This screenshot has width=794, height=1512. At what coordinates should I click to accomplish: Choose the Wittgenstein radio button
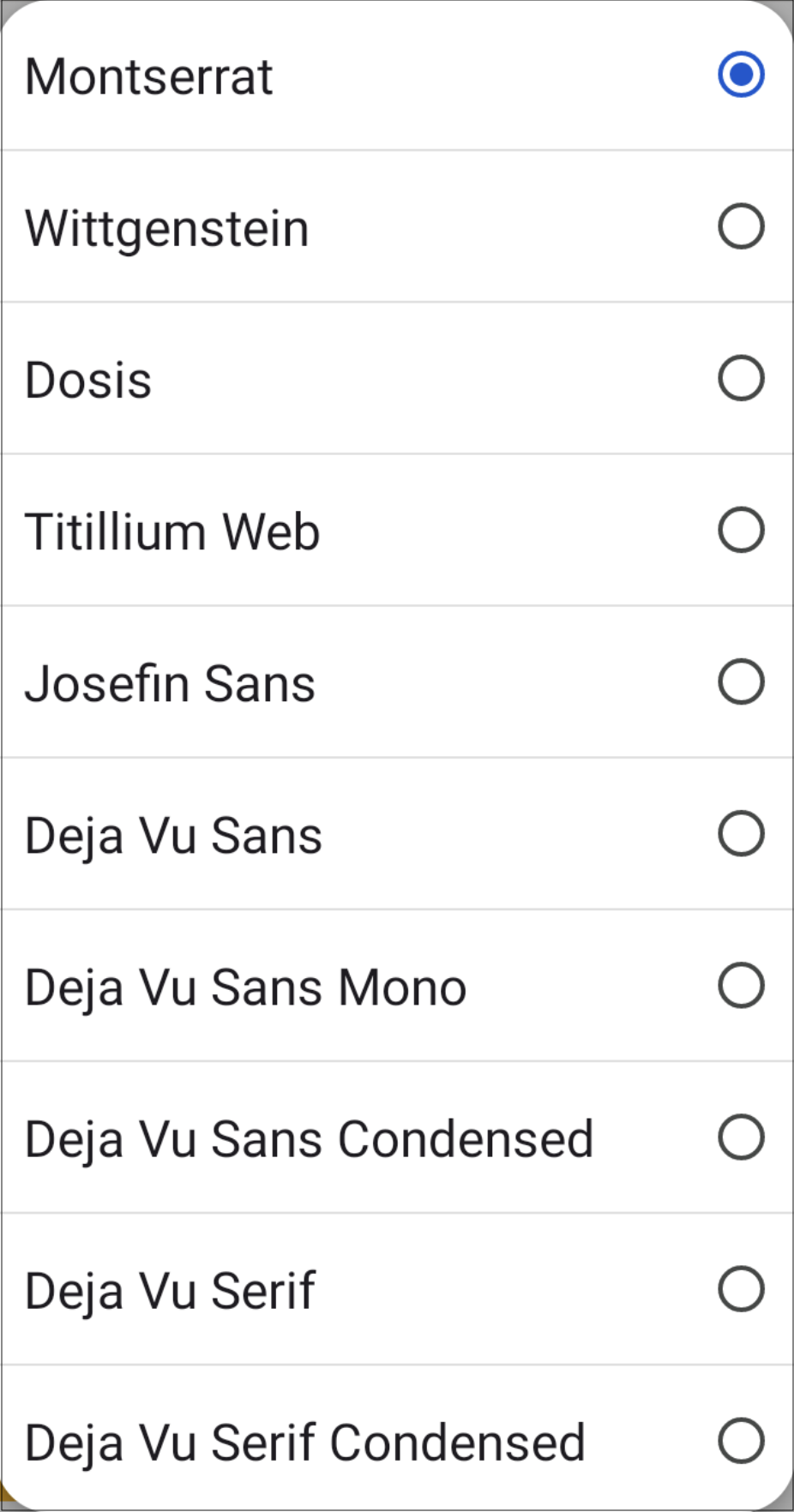click(741, 226)
